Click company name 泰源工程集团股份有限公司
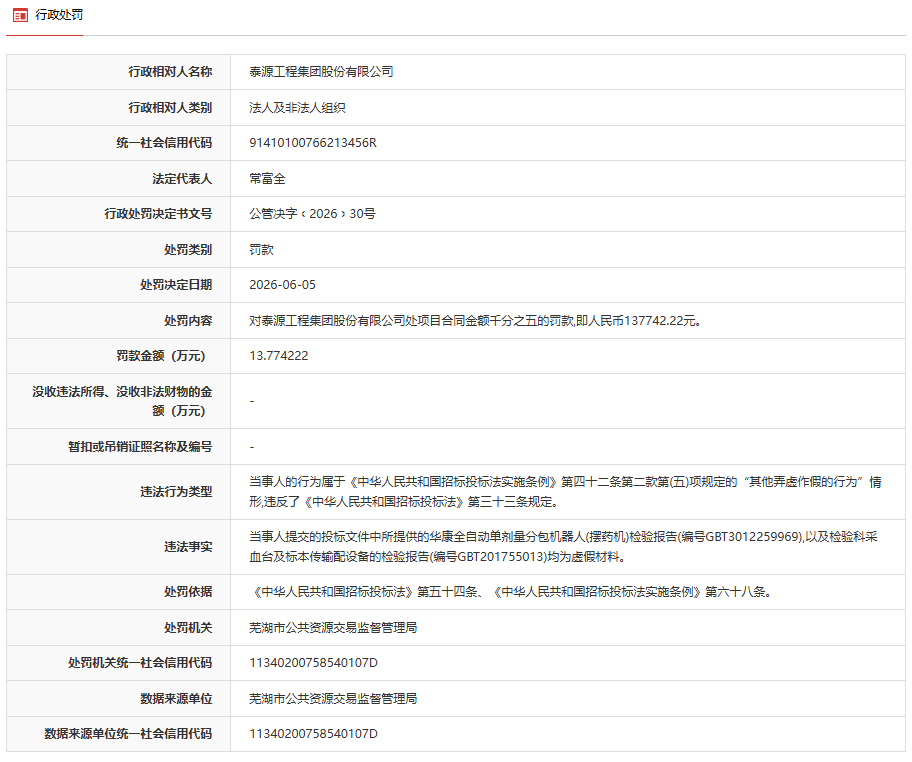912x762 pixels. [321, 72]
